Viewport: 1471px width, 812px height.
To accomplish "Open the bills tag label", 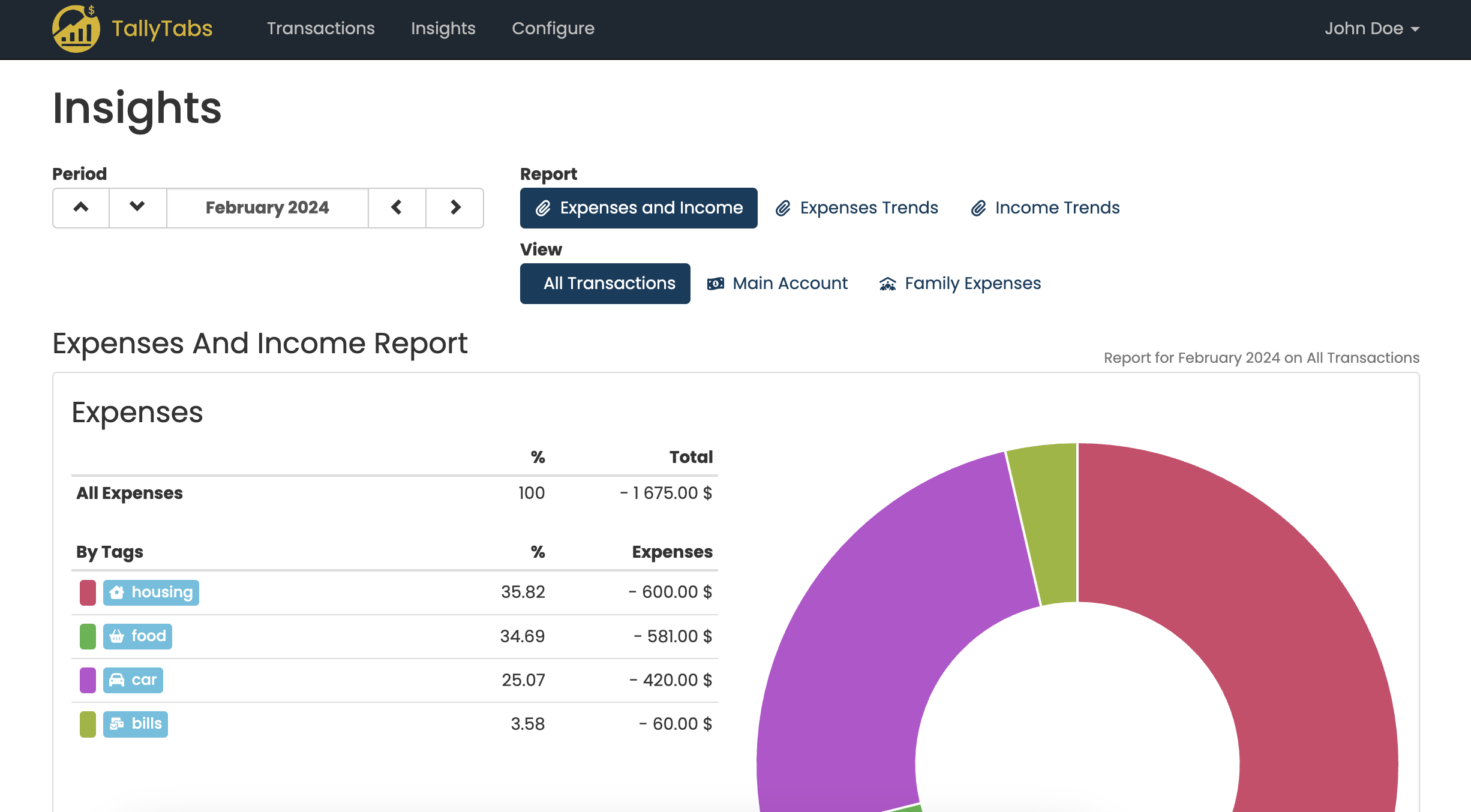I will (135, 724).
